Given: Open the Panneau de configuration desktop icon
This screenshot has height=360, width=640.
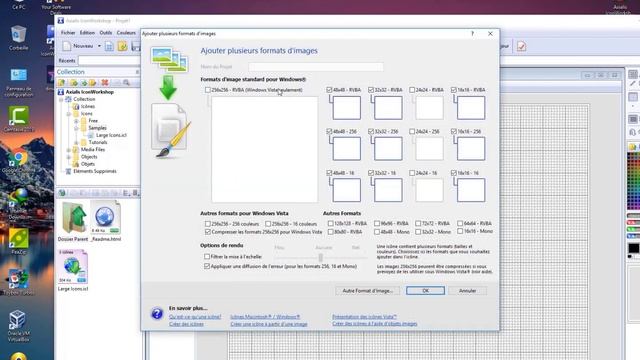Looking at the screenshot, I should point(18,83).
